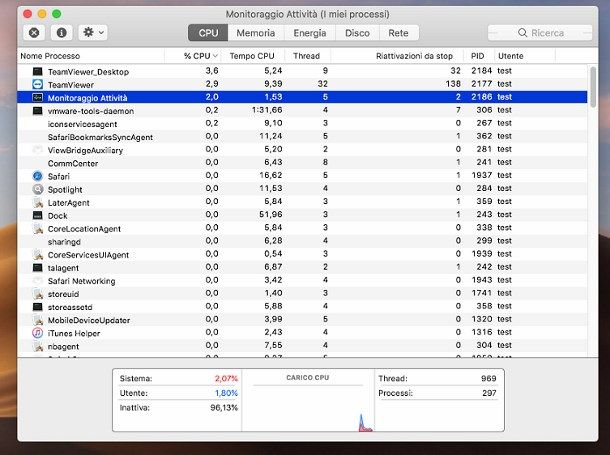Click the talagent icon

(x=37, y=268)
